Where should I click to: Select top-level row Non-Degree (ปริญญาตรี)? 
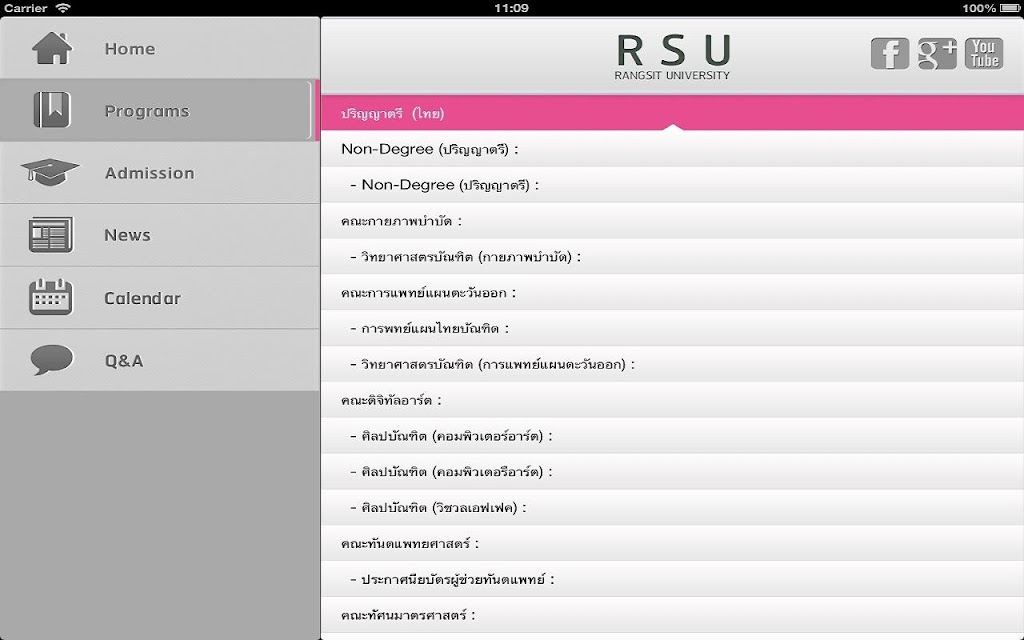point(673,149)
